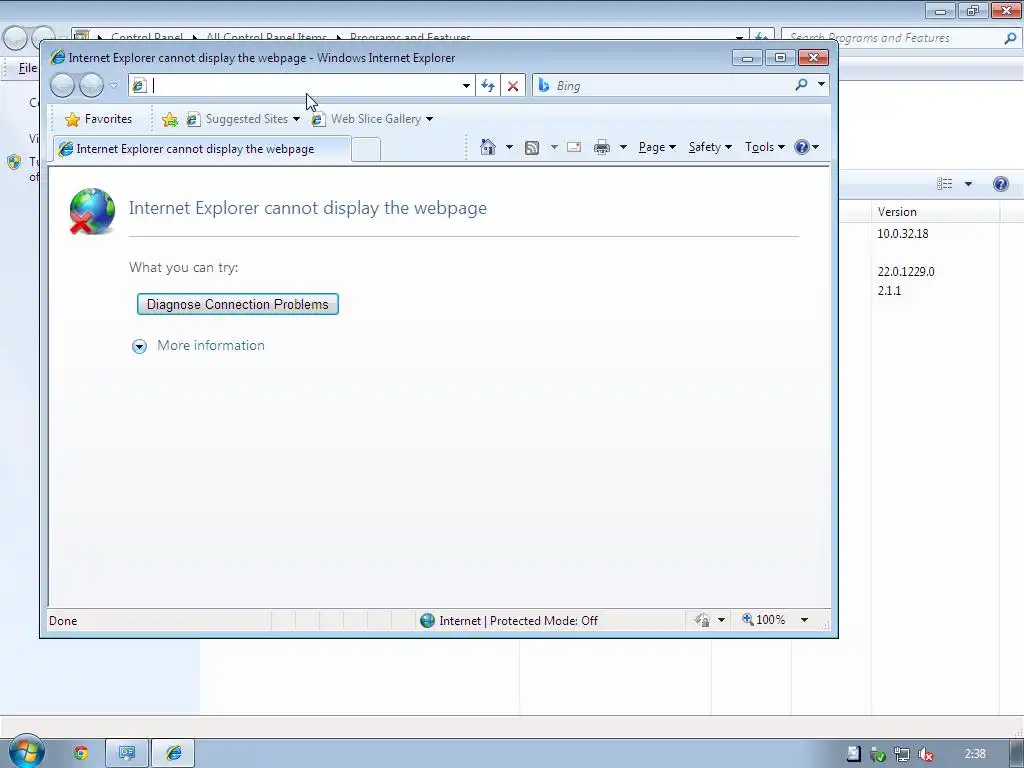Launch Google Chrome from the taskbar
Image resolution: width=1024 pixels, height=768 pixels.
(x=81, y=753)
